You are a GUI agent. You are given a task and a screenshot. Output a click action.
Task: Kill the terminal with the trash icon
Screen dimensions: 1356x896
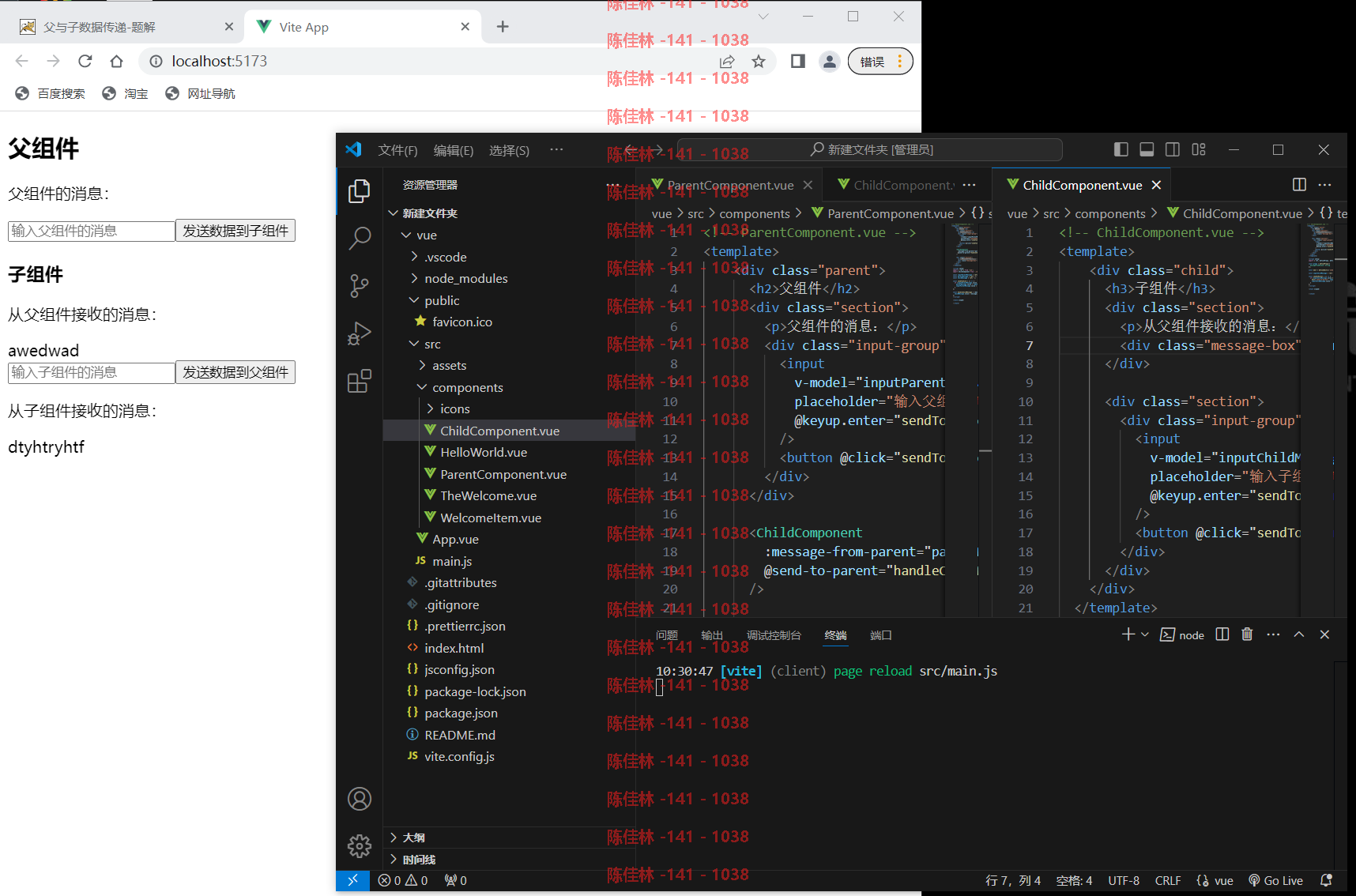pos(1247,634)
